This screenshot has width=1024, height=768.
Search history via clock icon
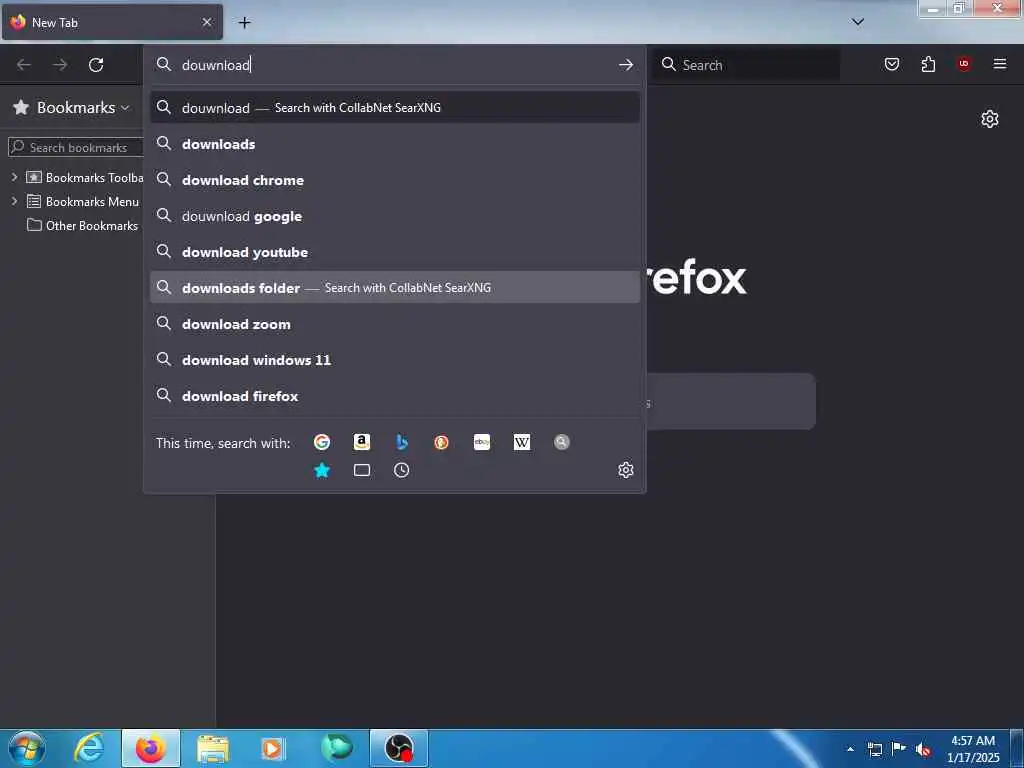tap(402, 470)
